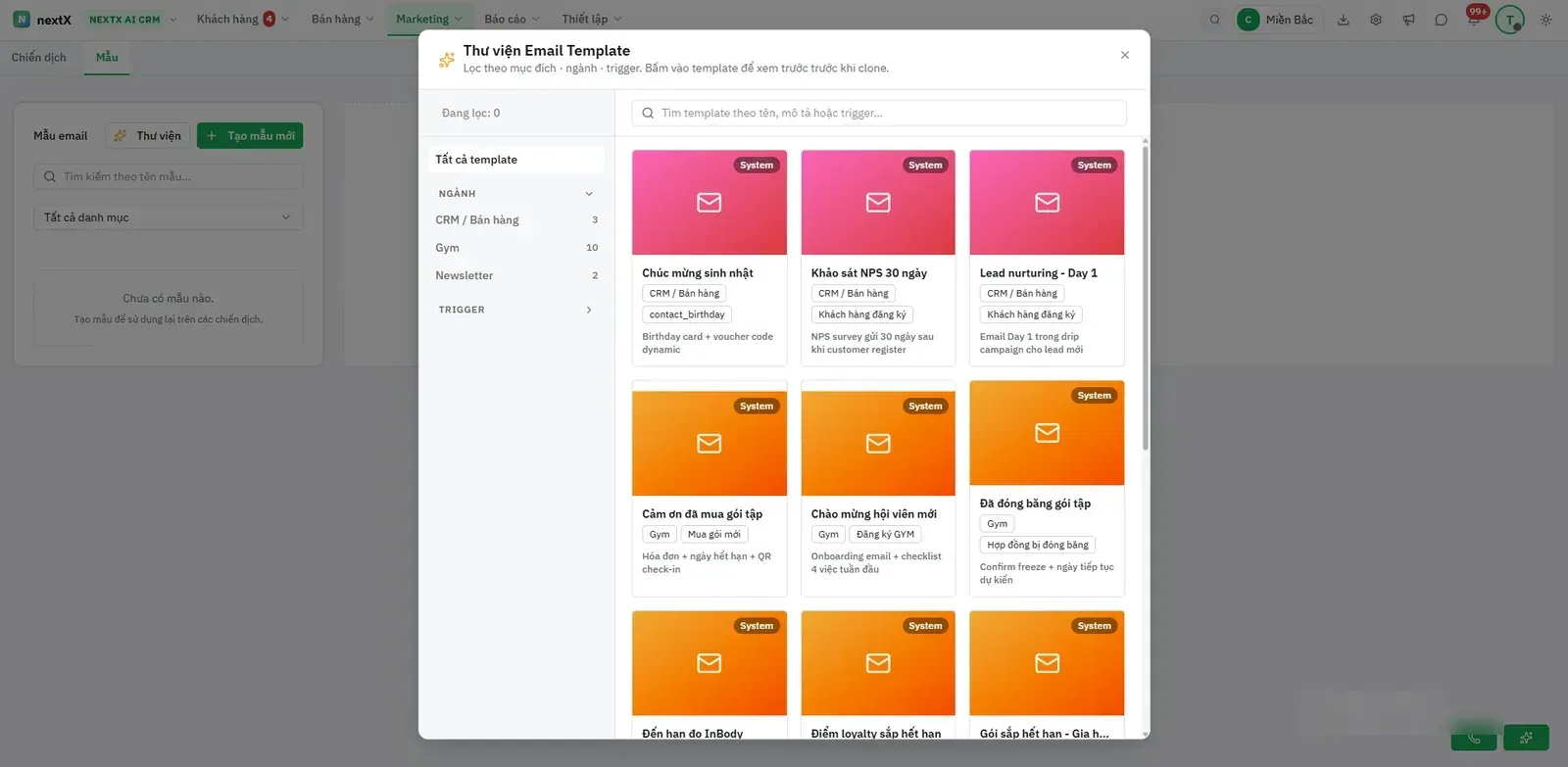Click the search magnifier icon in top bar

(x=1215, y=20)
